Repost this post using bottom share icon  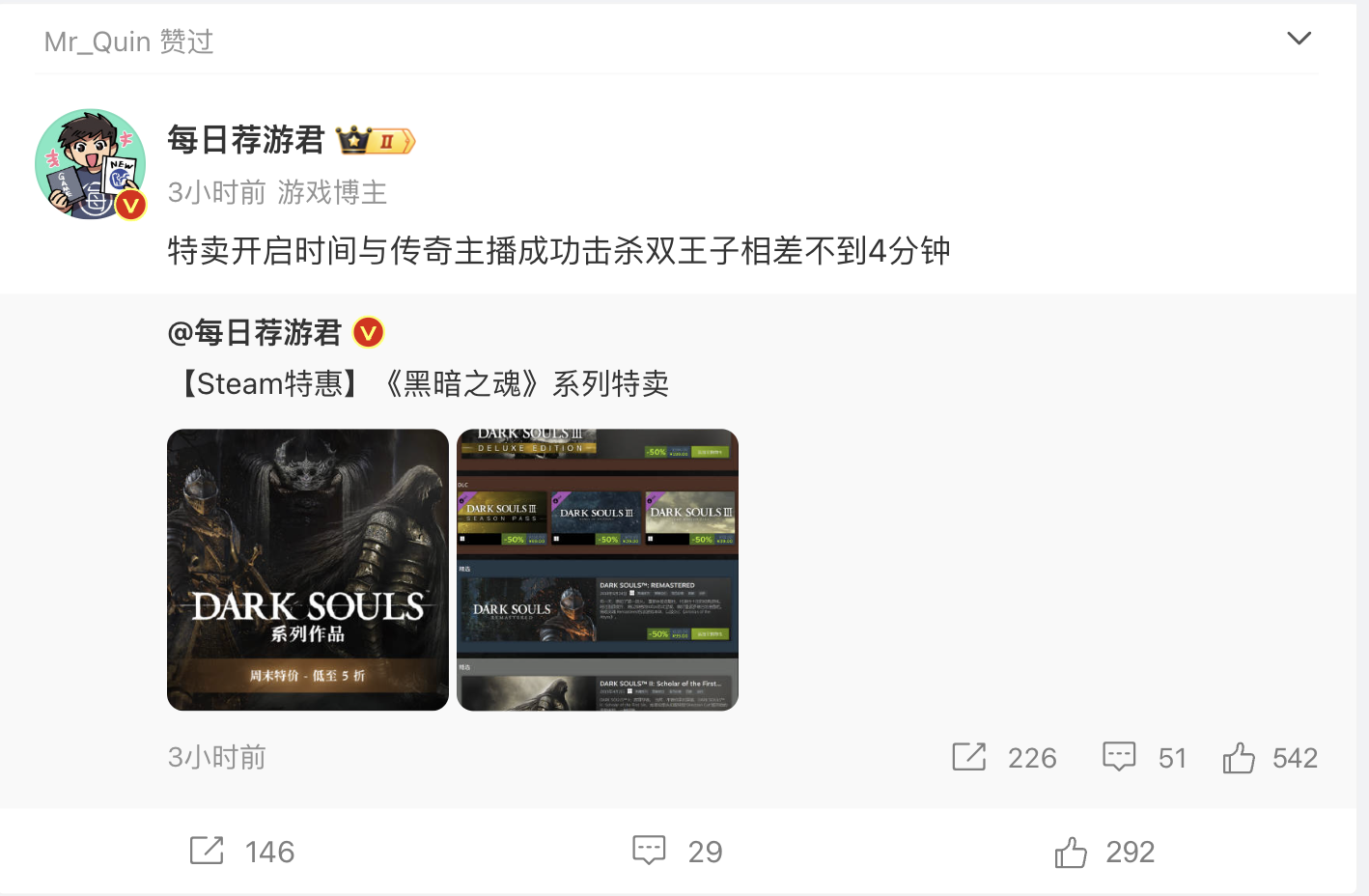click(207, 851)
